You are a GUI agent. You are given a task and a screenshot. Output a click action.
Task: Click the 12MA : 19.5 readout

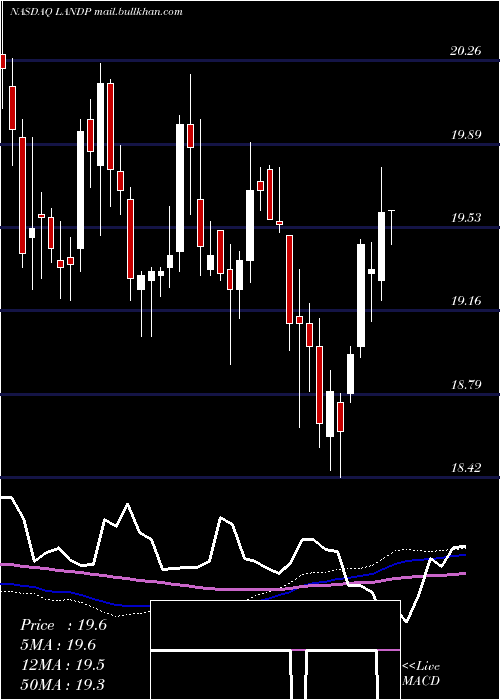pyautogui.click(x=62, y=665)
